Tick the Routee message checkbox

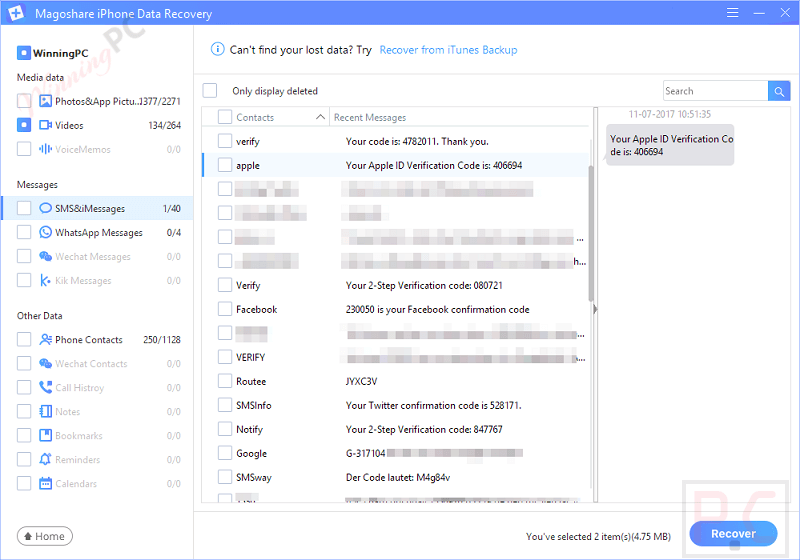[x=225, y=381]
